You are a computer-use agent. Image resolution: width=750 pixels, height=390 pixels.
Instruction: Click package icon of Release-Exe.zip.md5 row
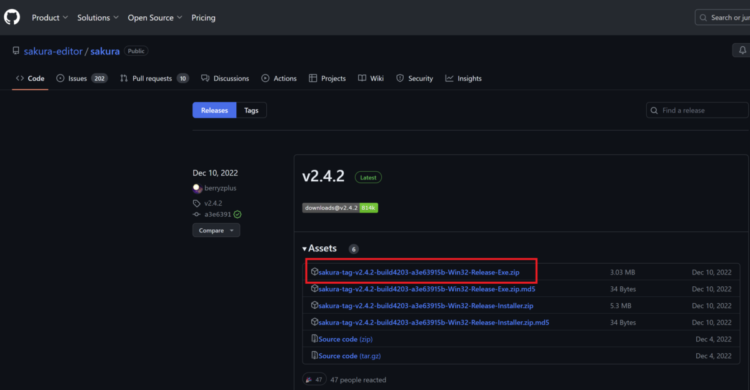(x=314, y=289)
